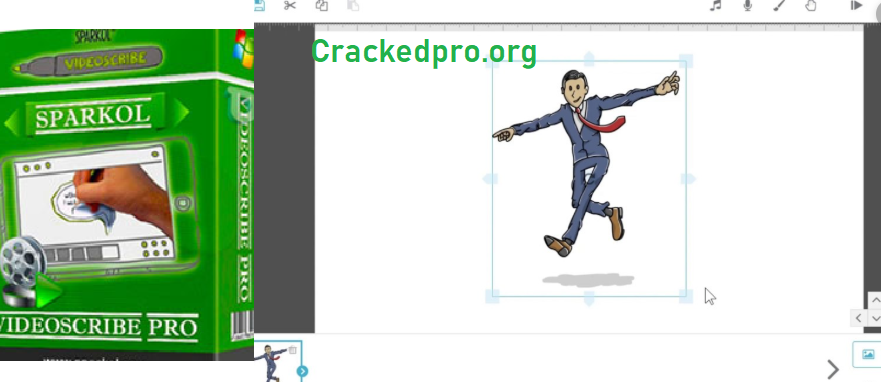This screenshot has height=382, width=881.
Task: Click the Save floppy disk icon
Action: tap(260, 5)
